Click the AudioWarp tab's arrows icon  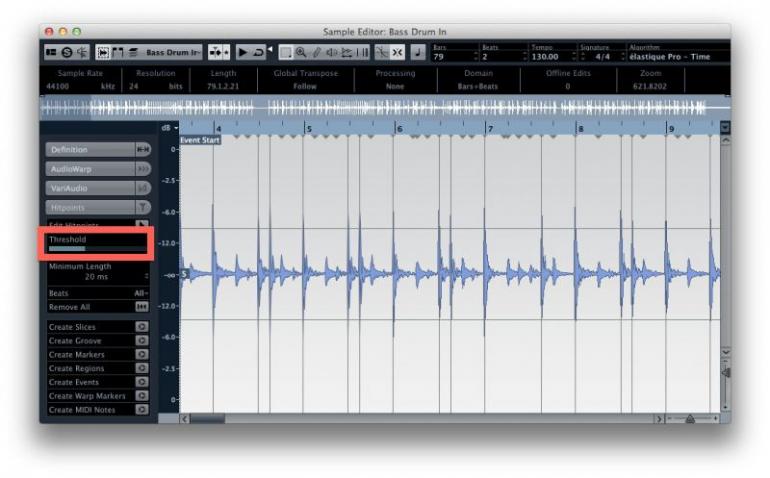143,169
